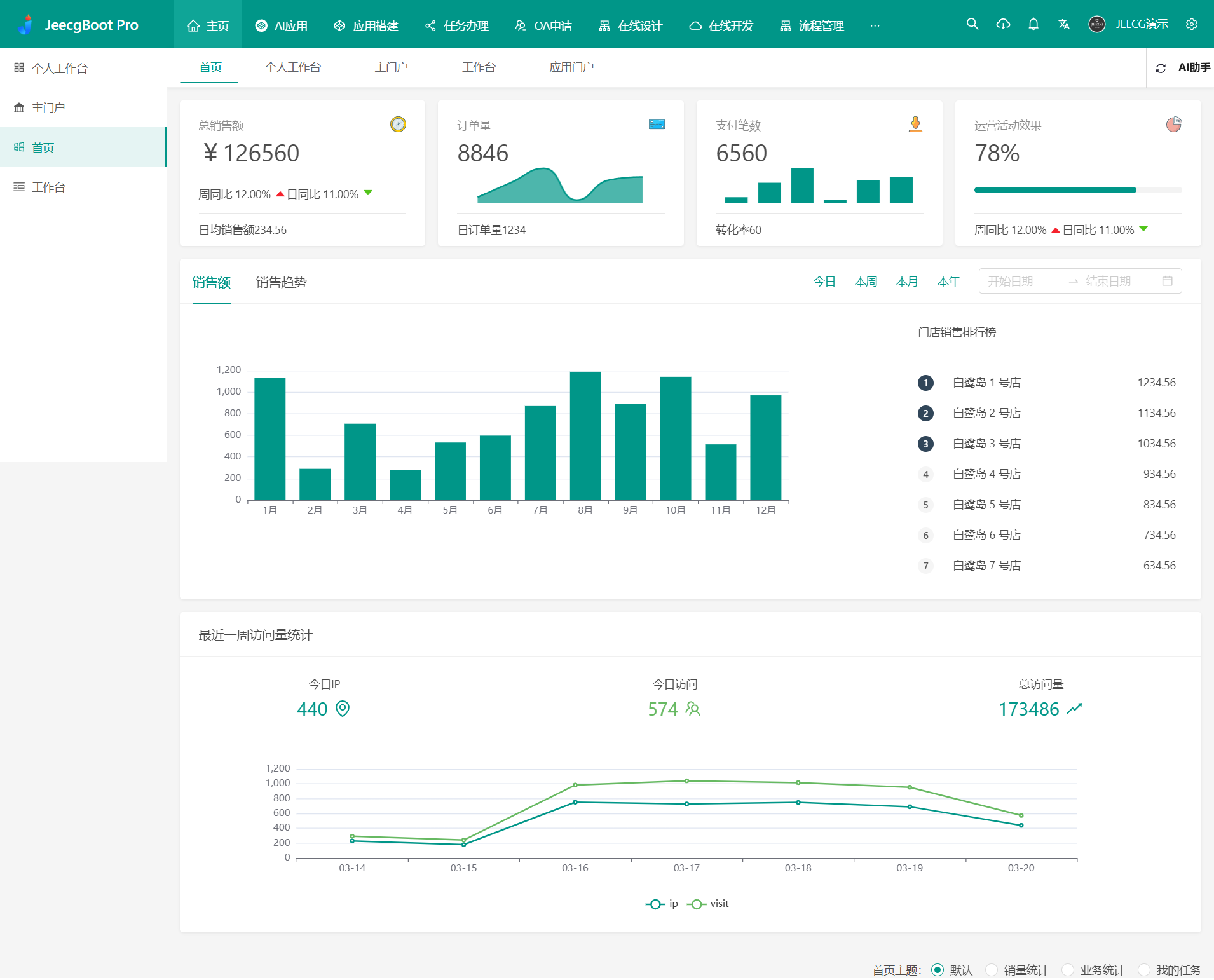Click the cloud download icon

pyautogui.click(x=1003, y=24)
